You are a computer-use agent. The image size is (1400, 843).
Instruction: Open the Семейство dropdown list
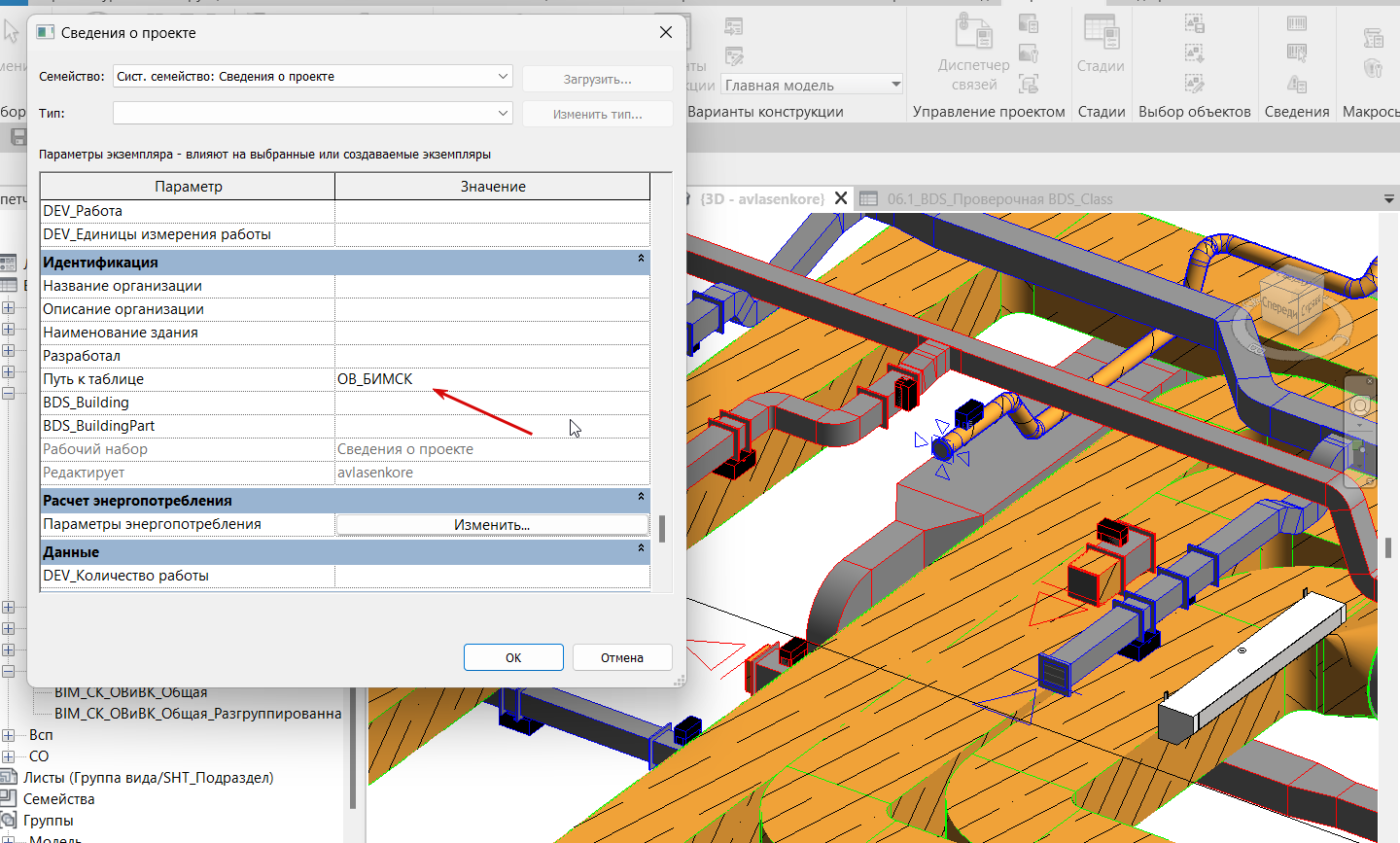(x=503, y=76)
